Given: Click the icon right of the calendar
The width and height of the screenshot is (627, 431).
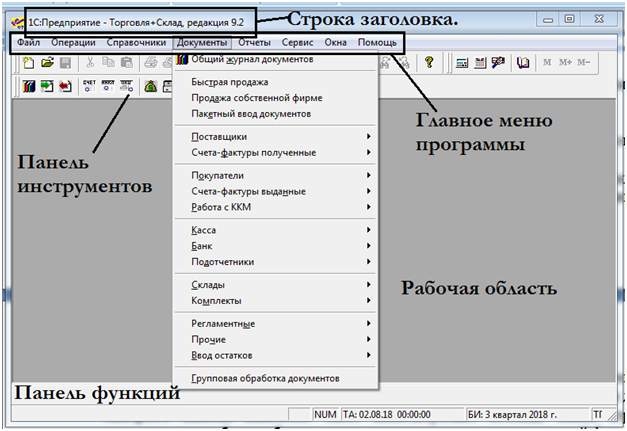Looking at the screenshot, I should point(498,62).
